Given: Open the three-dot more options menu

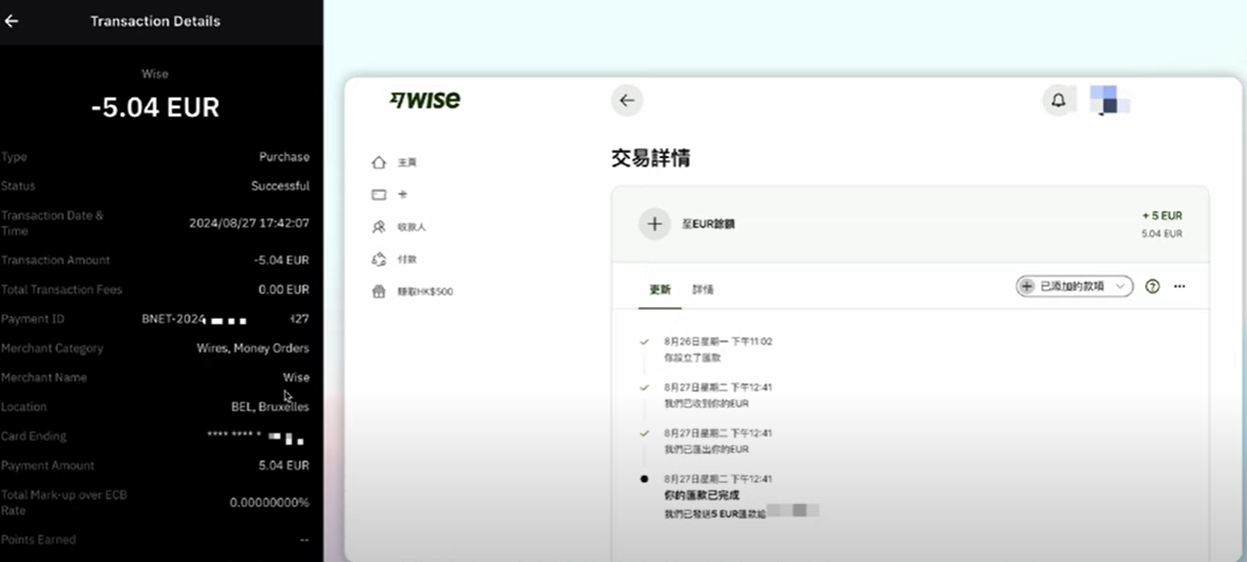Looking at the screenshot, I should pyautogui.click(x=1179, y=286).
